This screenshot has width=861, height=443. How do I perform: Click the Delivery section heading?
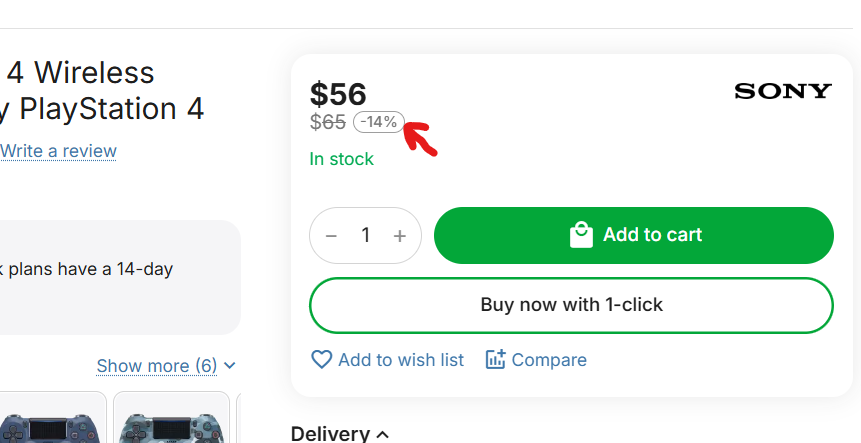click(330, 433)
